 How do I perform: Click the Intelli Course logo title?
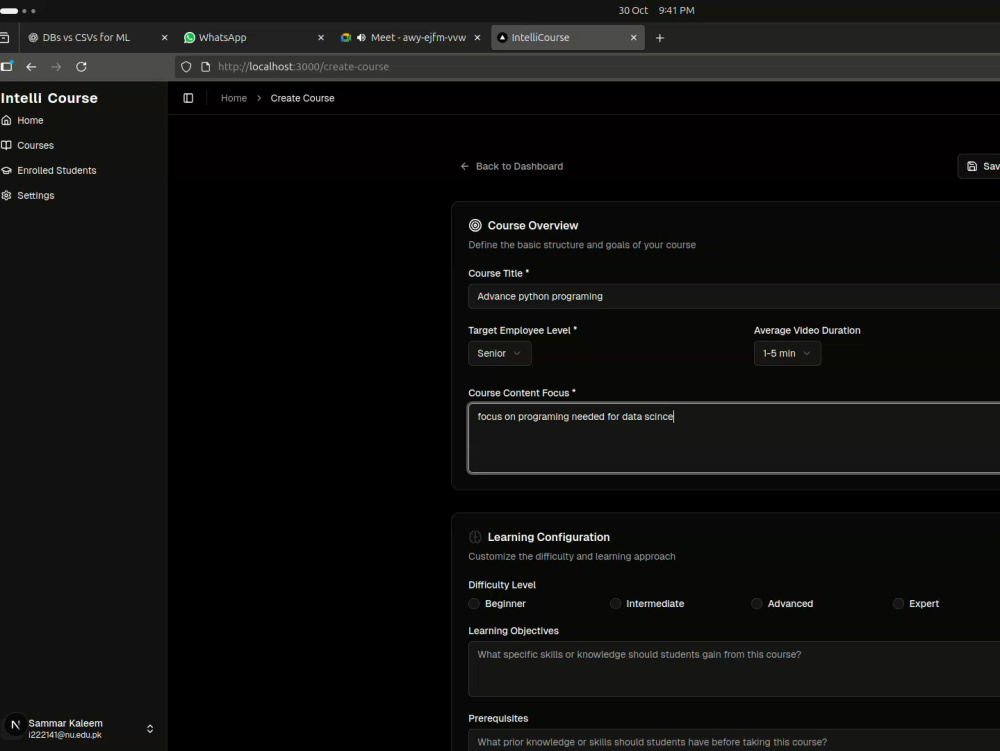click(49, 98)
